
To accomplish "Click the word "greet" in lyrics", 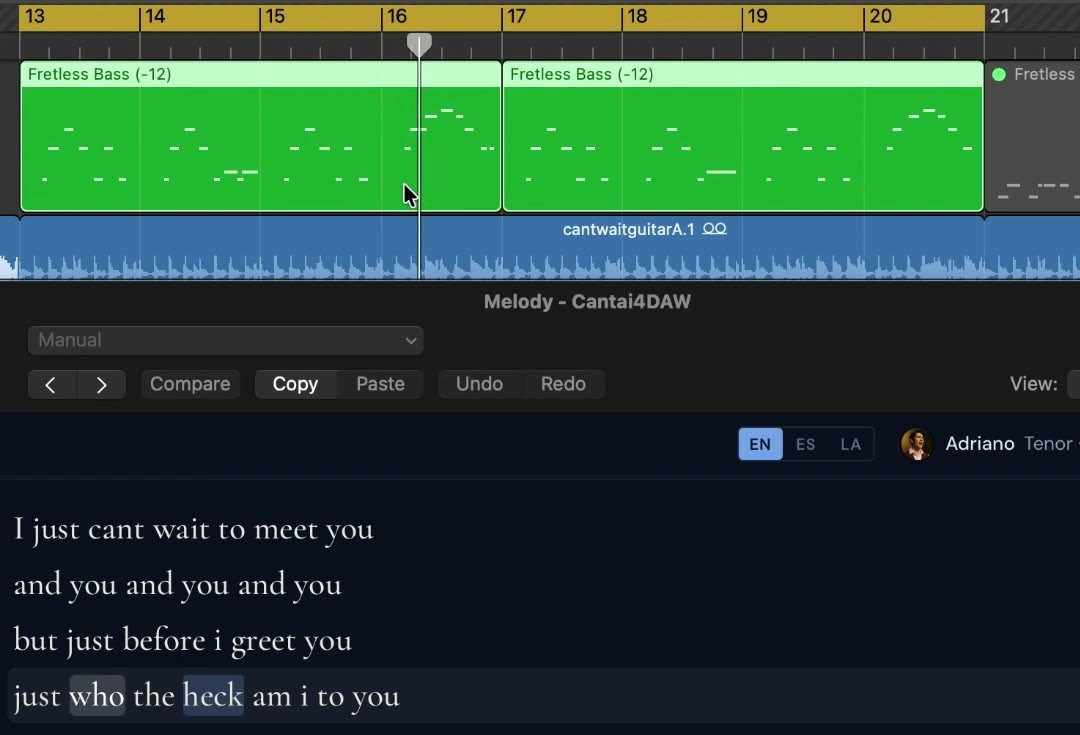I will tap(263, 642).
